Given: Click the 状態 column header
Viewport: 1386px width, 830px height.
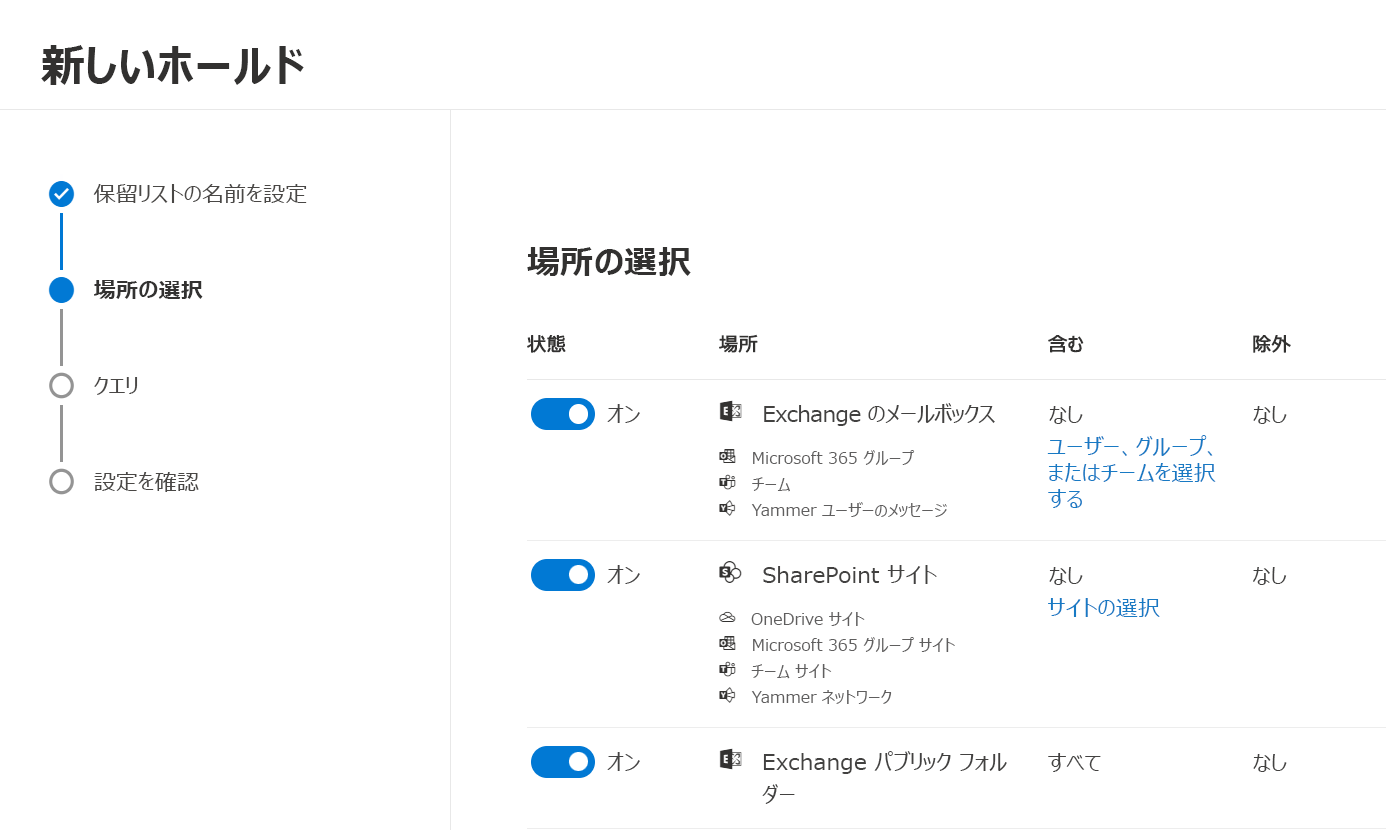Looking at the screenshot, I should click(x=546, y=344).
